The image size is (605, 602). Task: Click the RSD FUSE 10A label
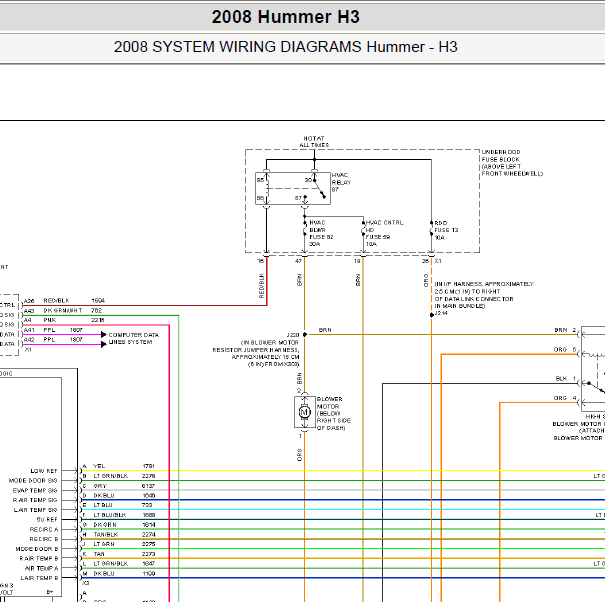(x=446, y=230)
